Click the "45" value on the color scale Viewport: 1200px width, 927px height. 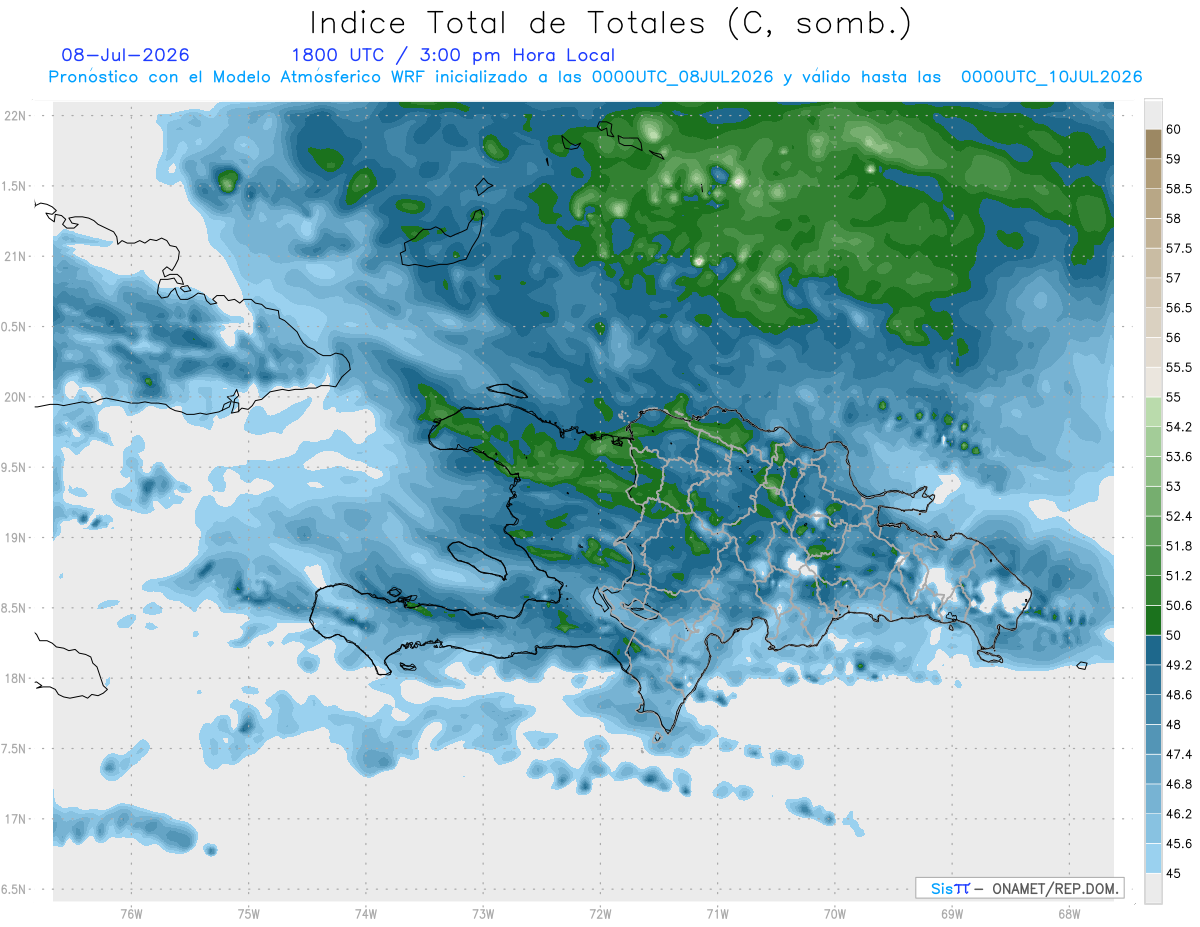tap(1173, 873)
